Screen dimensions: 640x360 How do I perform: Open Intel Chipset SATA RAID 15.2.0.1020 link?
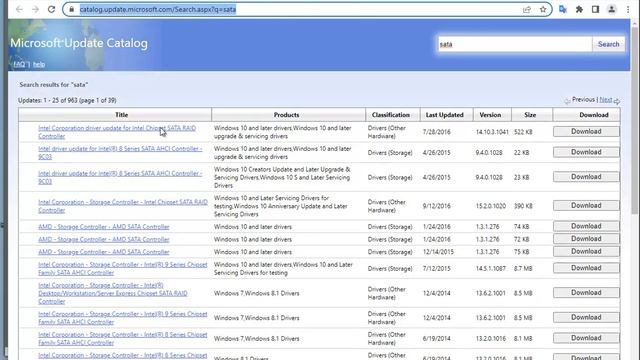pos(122,206)
